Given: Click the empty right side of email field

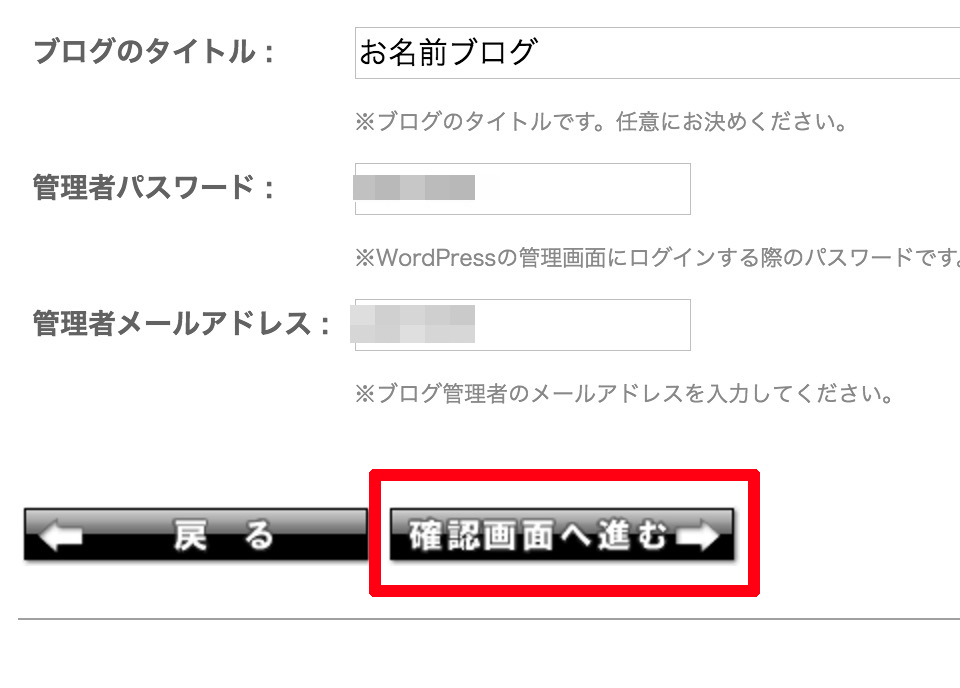Looking at the screenshot, I should 582,325.
